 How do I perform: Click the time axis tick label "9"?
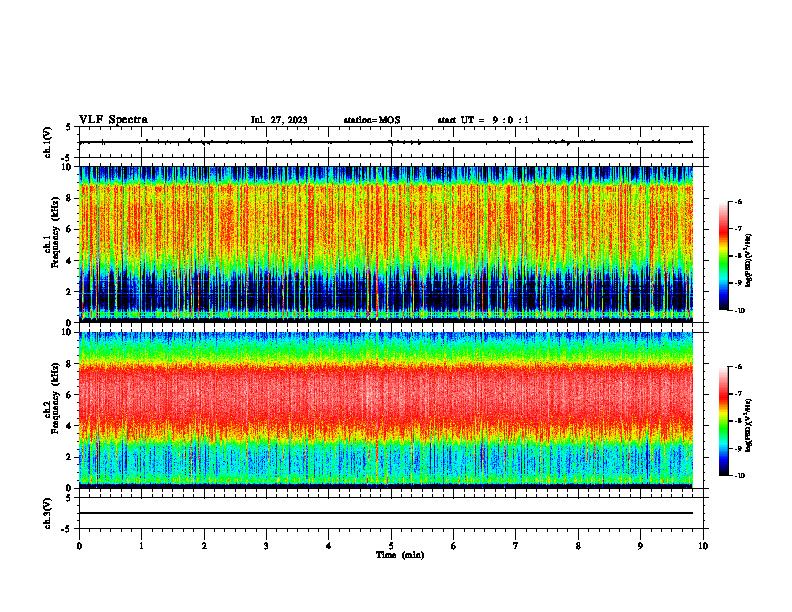pyautogui.click(x=640, y=546)
